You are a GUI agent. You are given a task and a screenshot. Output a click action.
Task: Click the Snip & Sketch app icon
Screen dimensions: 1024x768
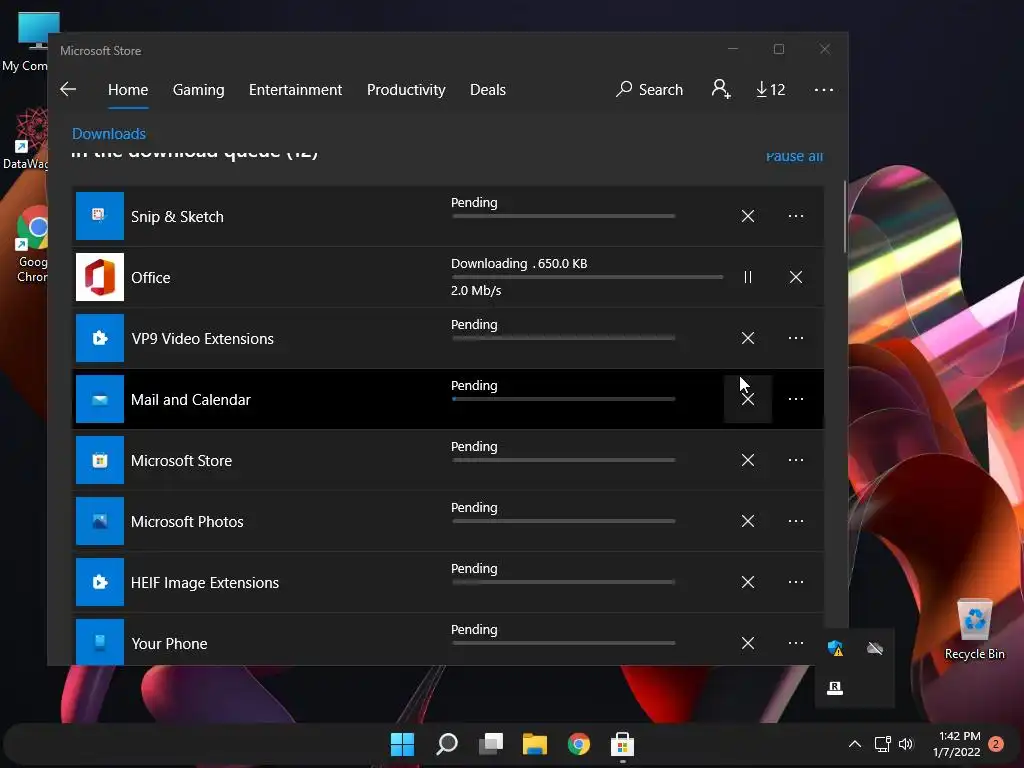point(100,216)
